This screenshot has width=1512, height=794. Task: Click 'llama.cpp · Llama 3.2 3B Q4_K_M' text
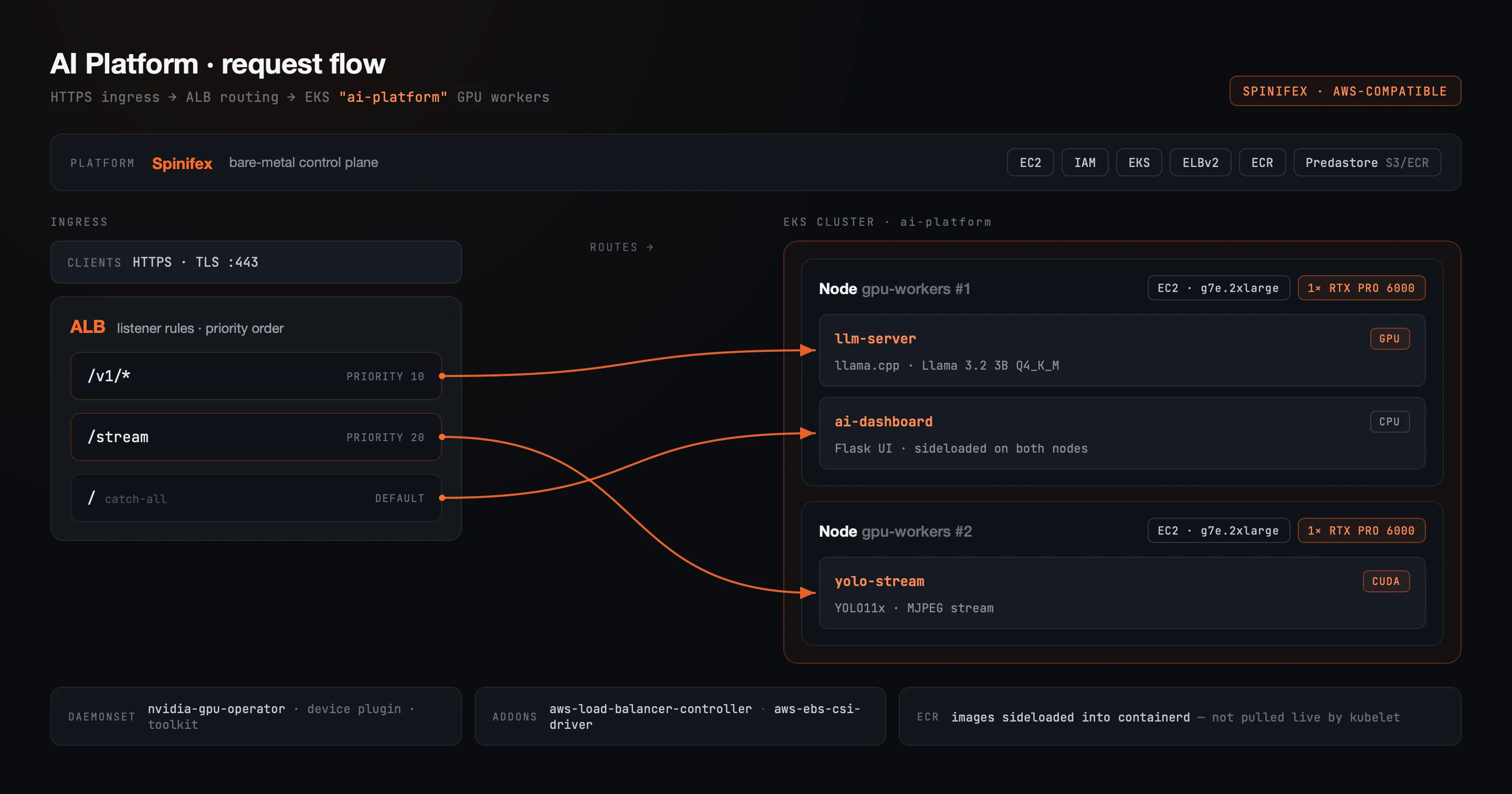(x=947, y=365)
